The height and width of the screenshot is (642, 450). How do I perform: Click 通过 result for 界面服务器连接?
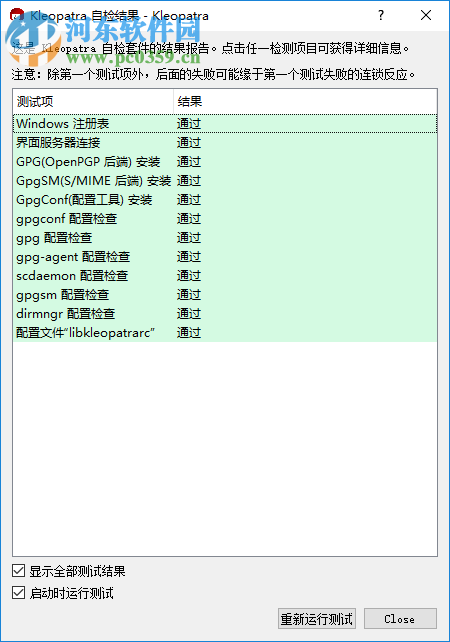click(x=189, y=142)
